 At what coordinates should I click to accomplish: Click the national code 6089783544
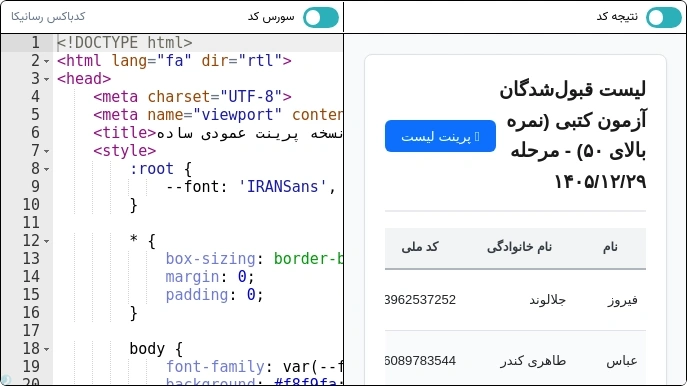(421, 361)
